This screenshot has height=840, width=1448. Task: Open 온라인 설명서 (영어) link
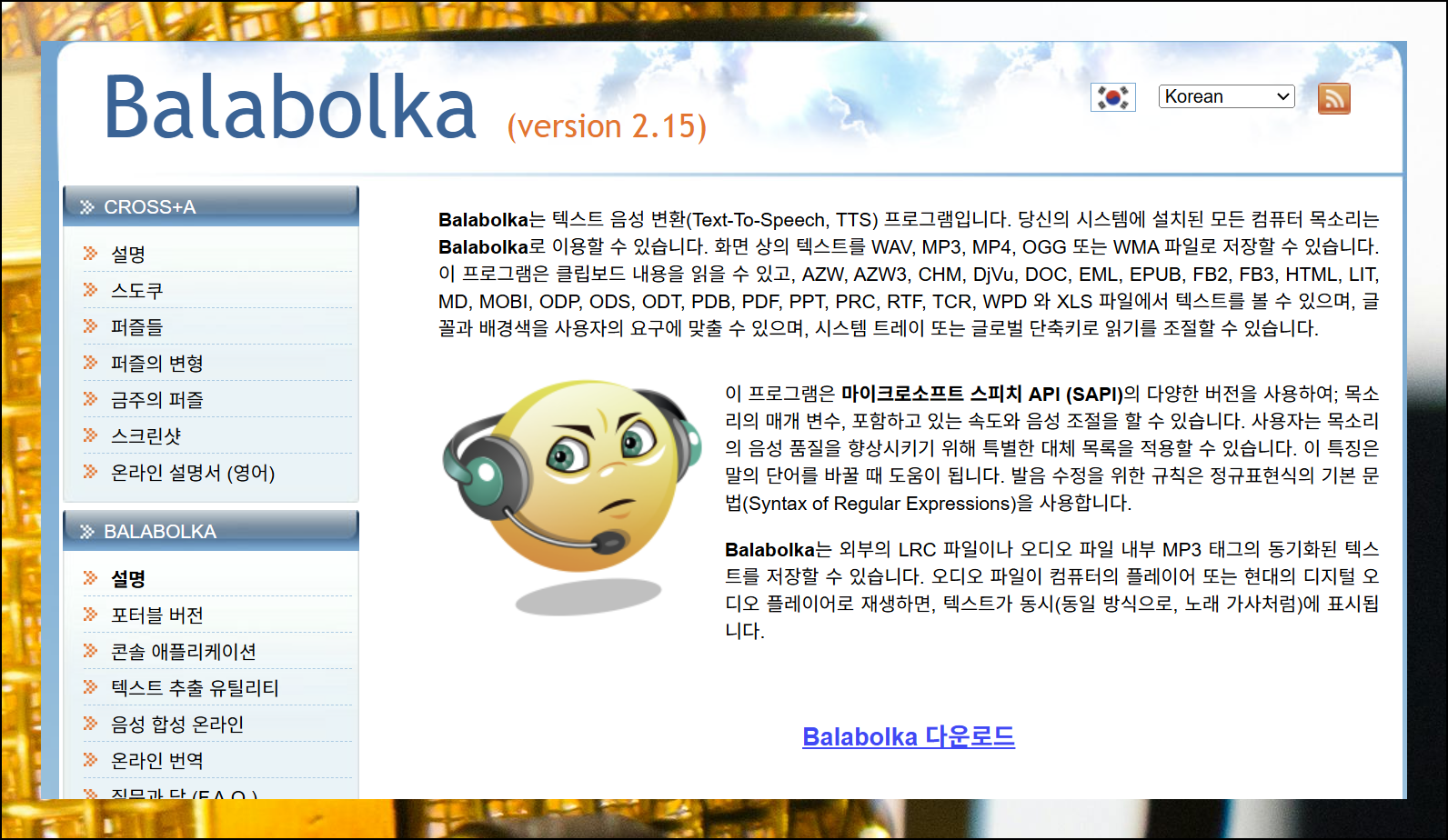click(193, 473)
